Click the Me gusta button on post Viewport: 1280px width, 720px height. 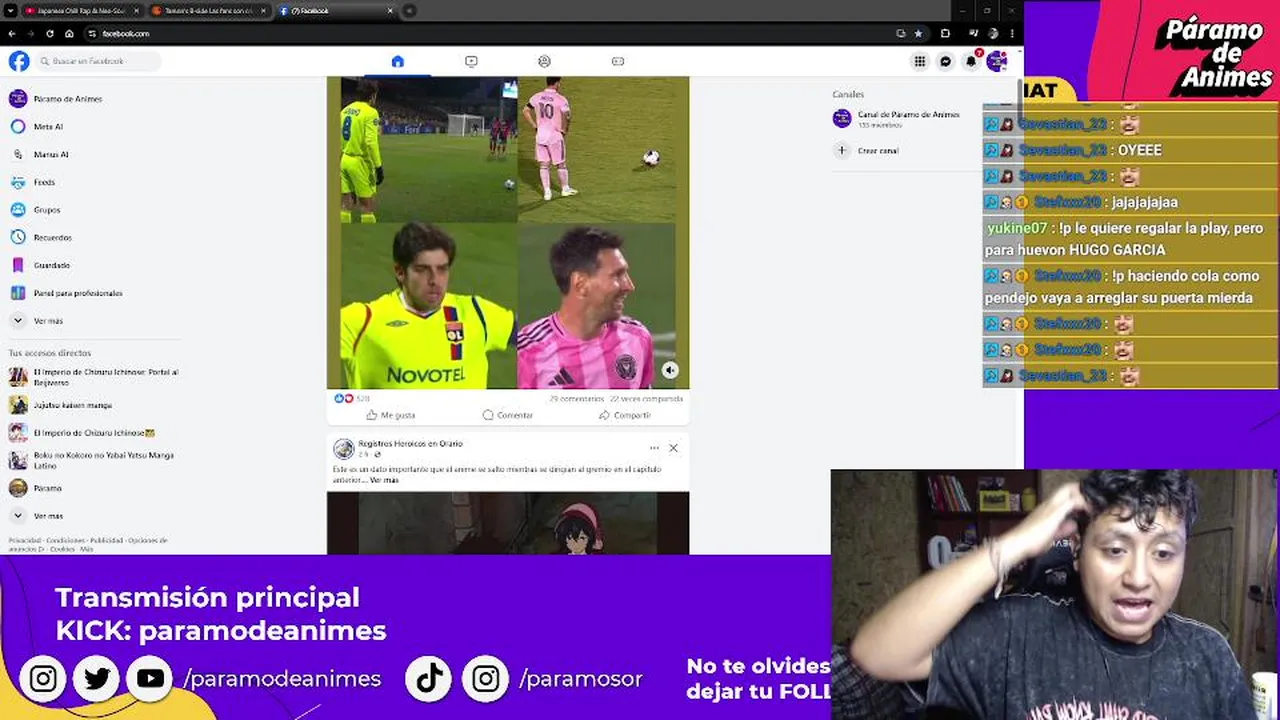(391, 415)
